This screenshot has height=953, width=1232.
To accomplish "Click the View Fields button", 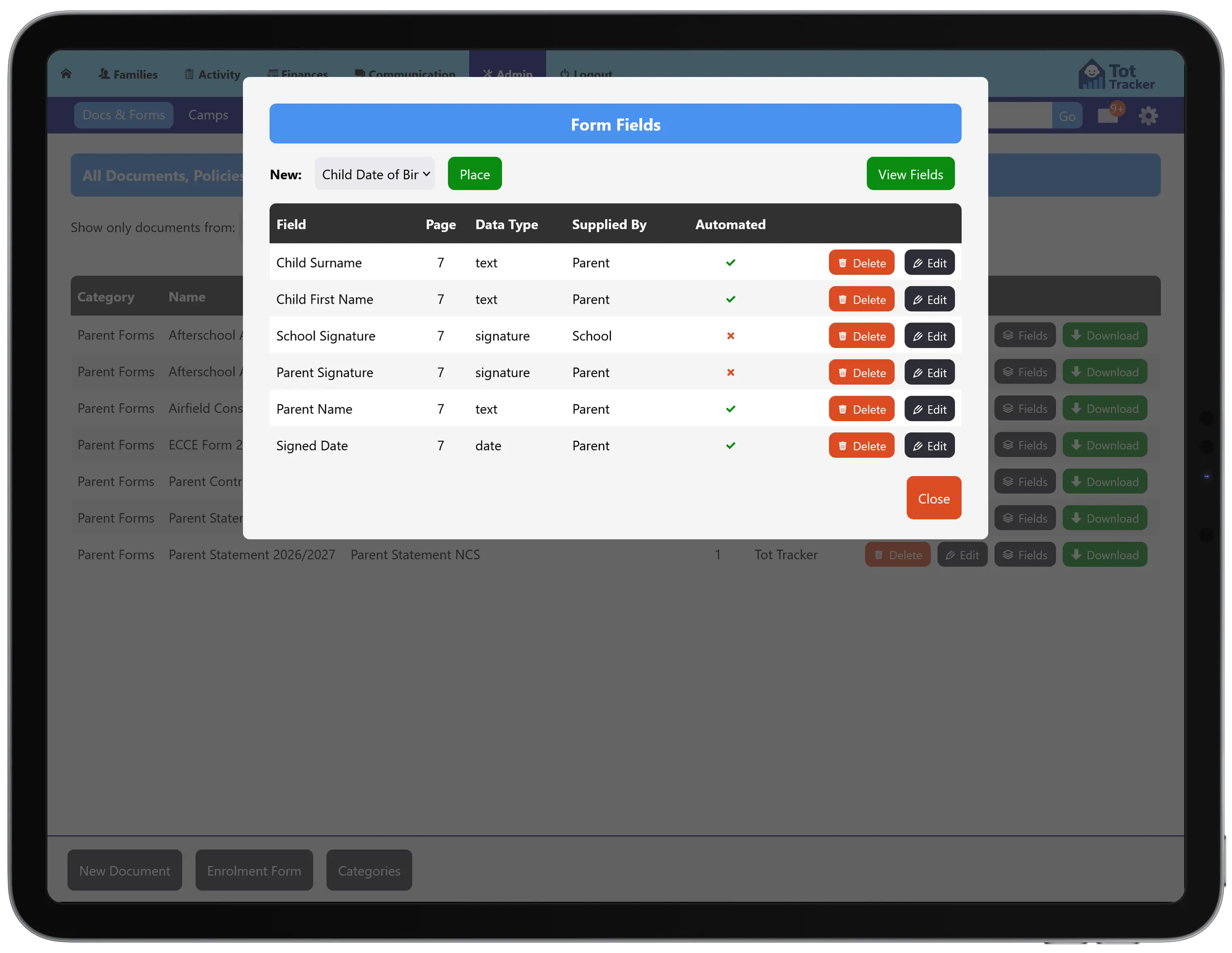I will [910, 174].
